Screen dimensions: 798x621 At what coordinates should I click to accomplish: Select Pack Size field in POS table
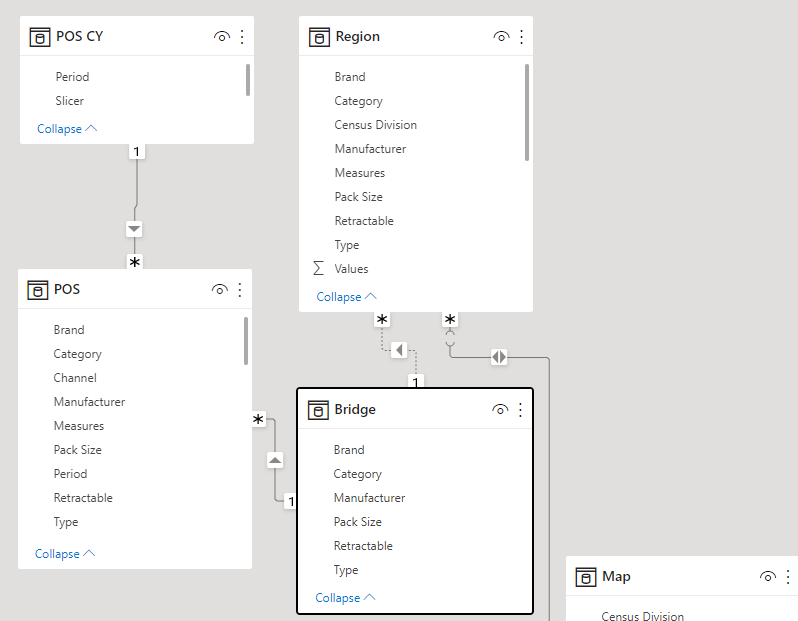(77, 450)
